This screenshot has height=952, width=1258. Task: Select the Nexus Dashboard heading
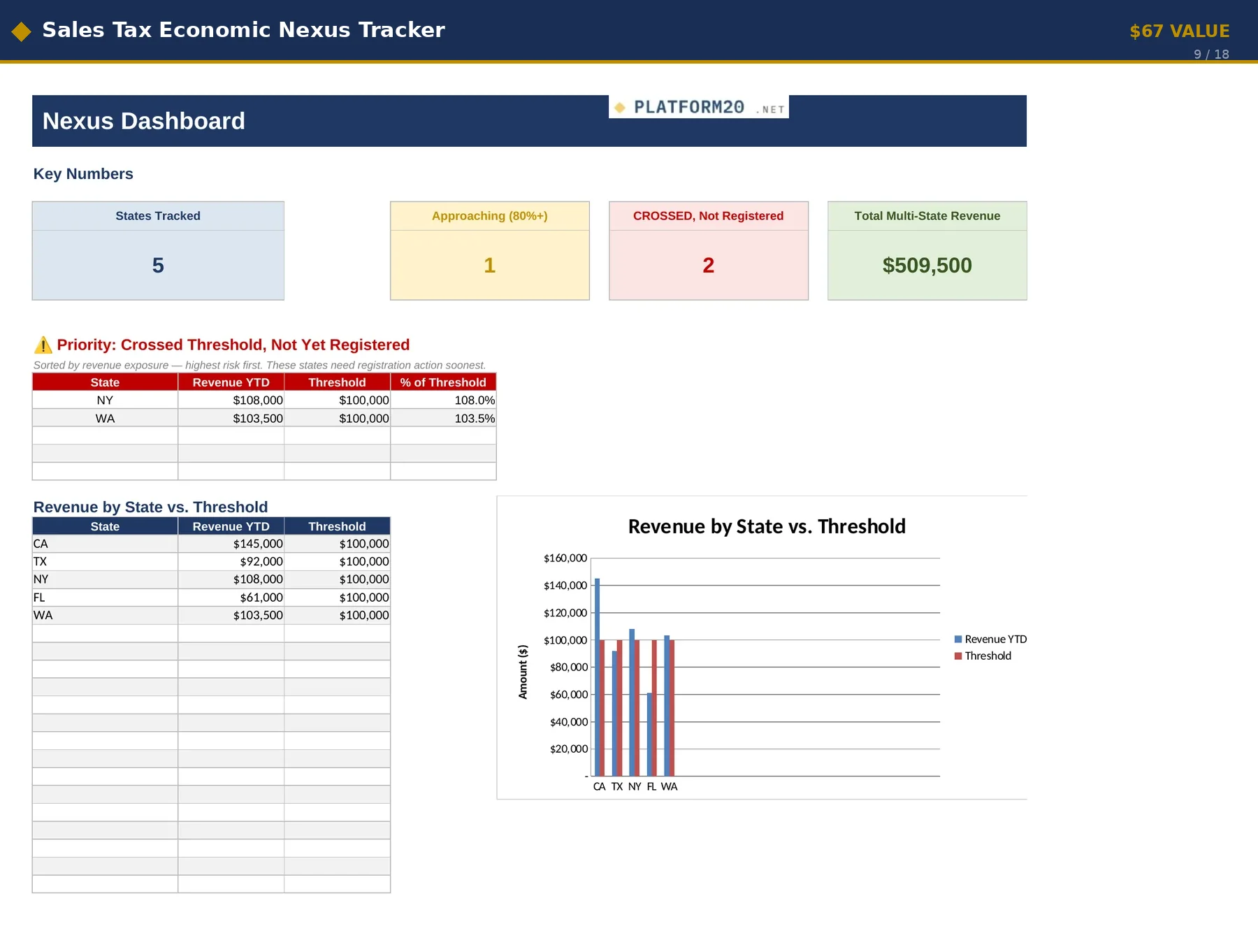coord(143,121)
